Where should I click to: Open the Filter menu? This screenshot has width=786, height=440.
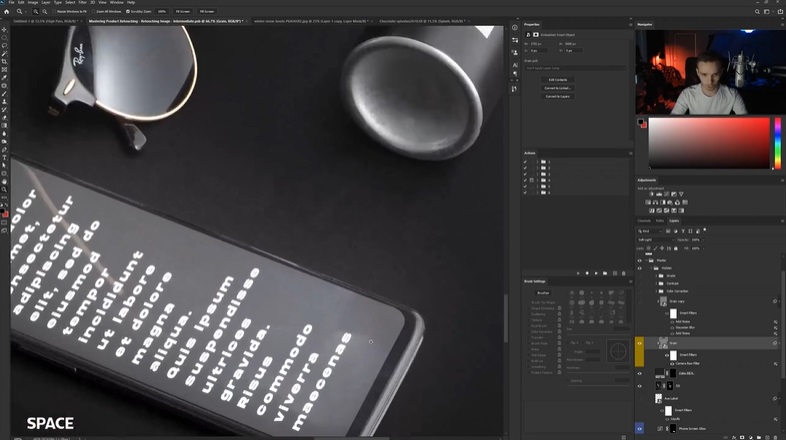(82, 3)
